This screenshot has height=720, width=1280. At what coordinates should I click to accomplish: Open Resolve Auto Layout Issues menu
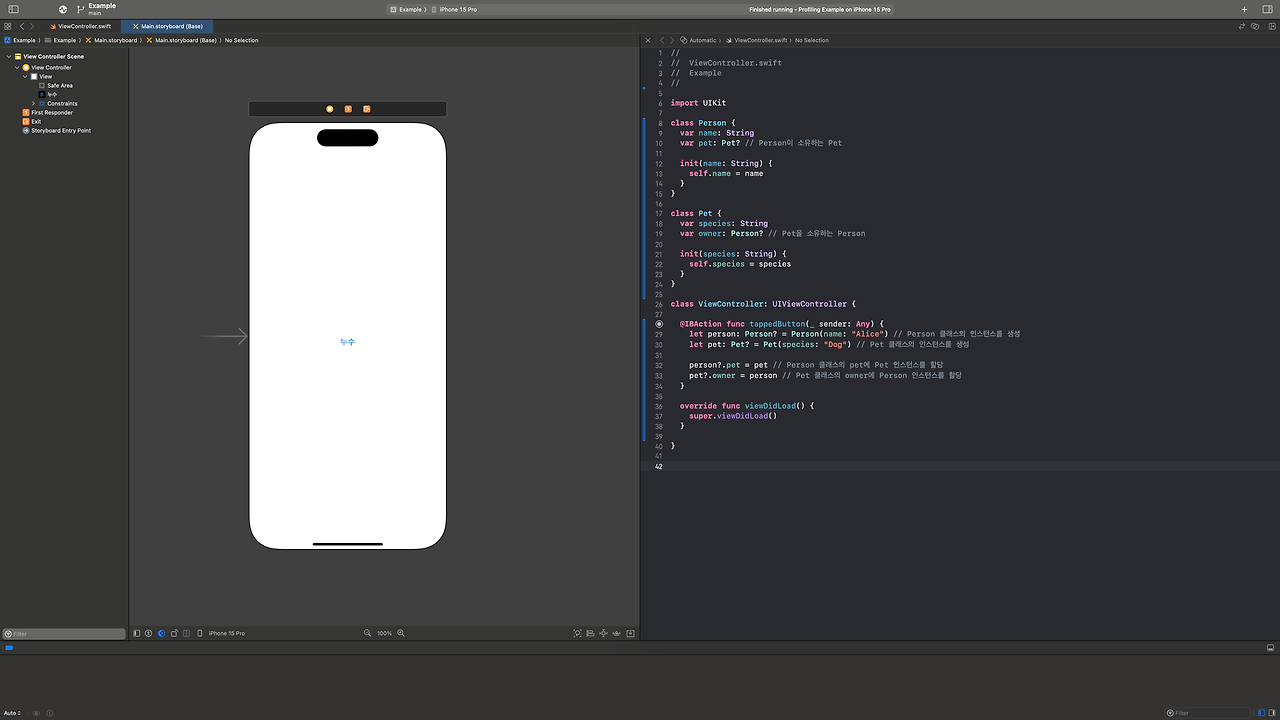[x=617, y=633]
